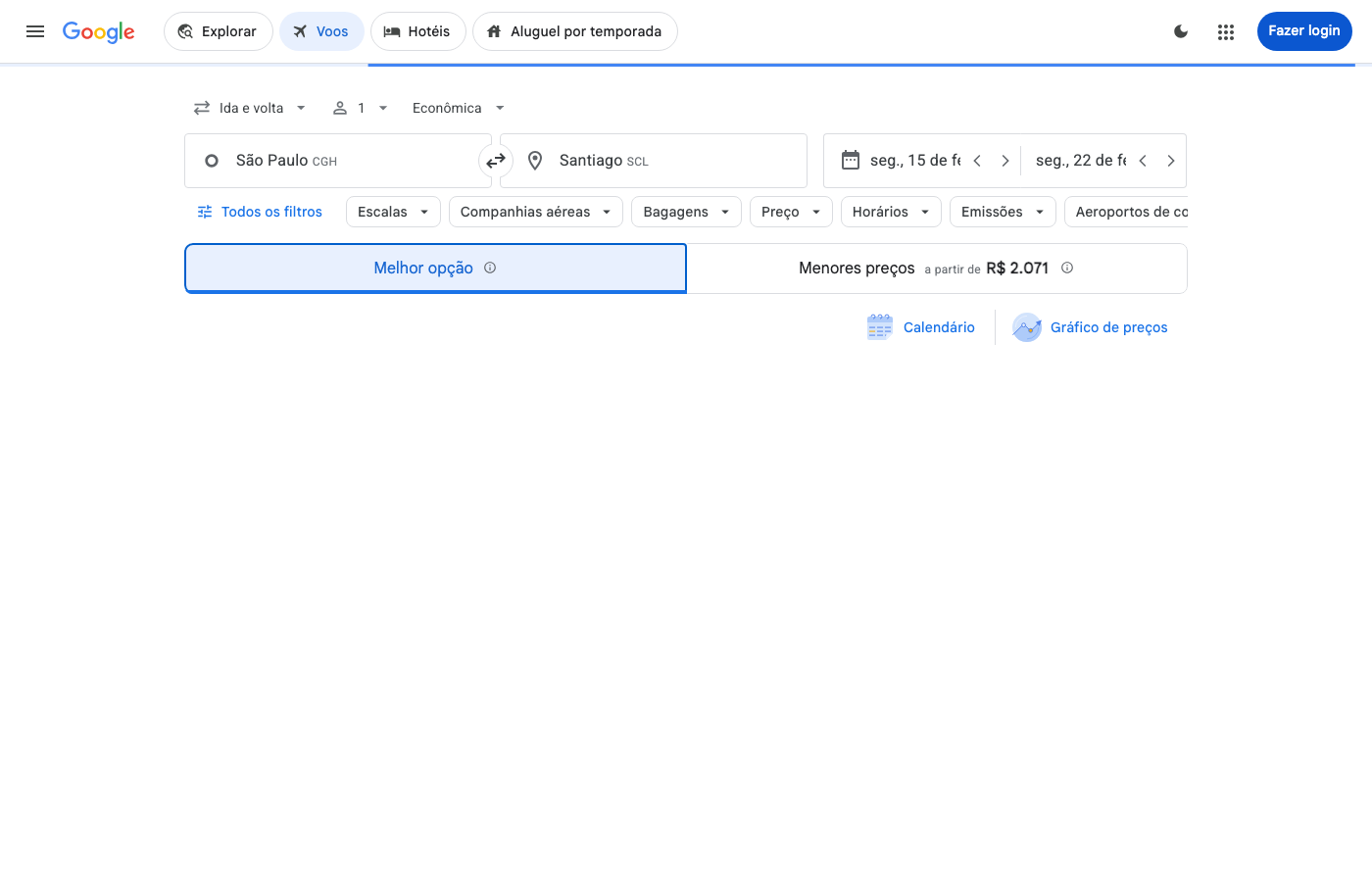This screenshot has height=882, width=1372.
Task: Click the Google logo
Action: 99,32
